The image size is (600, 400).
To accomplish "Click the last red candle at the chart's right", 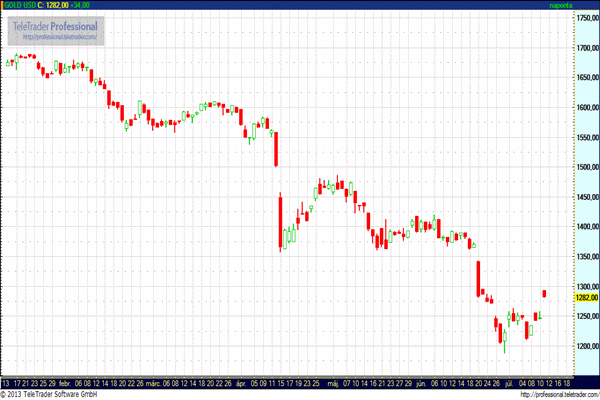I will click(544, 293).
